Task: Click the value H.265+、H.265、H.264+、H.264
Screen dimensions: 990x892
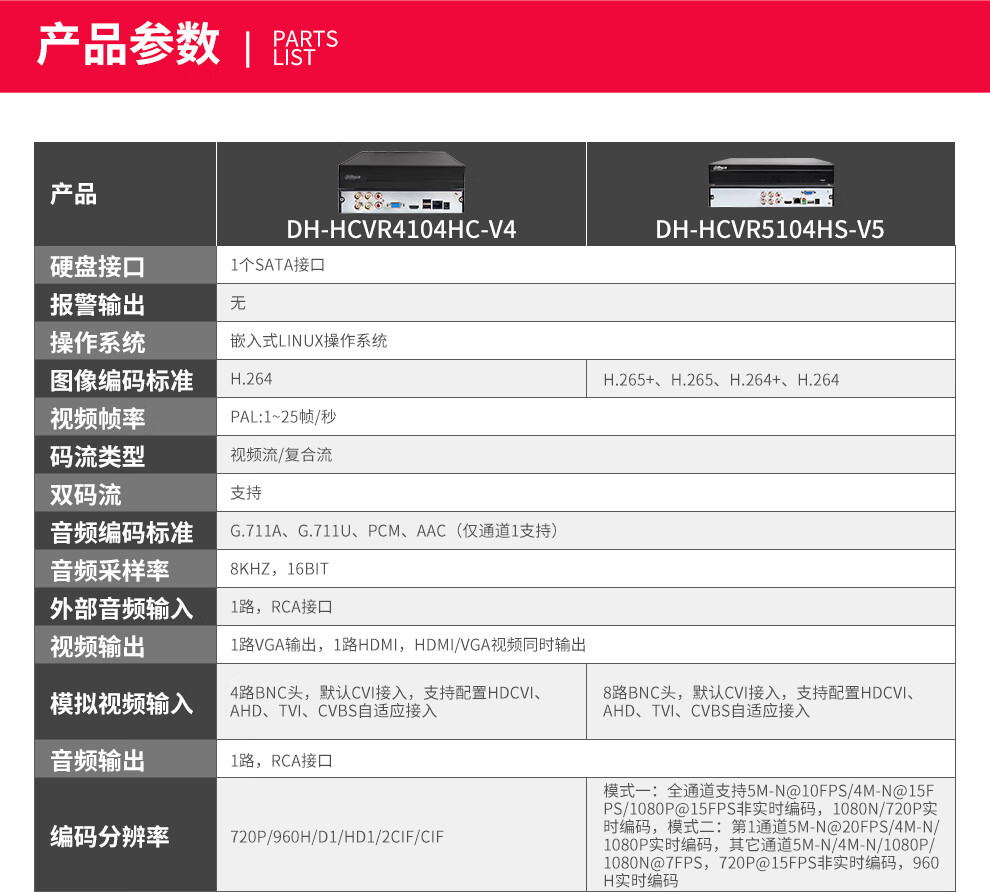Action: point(721,379)
